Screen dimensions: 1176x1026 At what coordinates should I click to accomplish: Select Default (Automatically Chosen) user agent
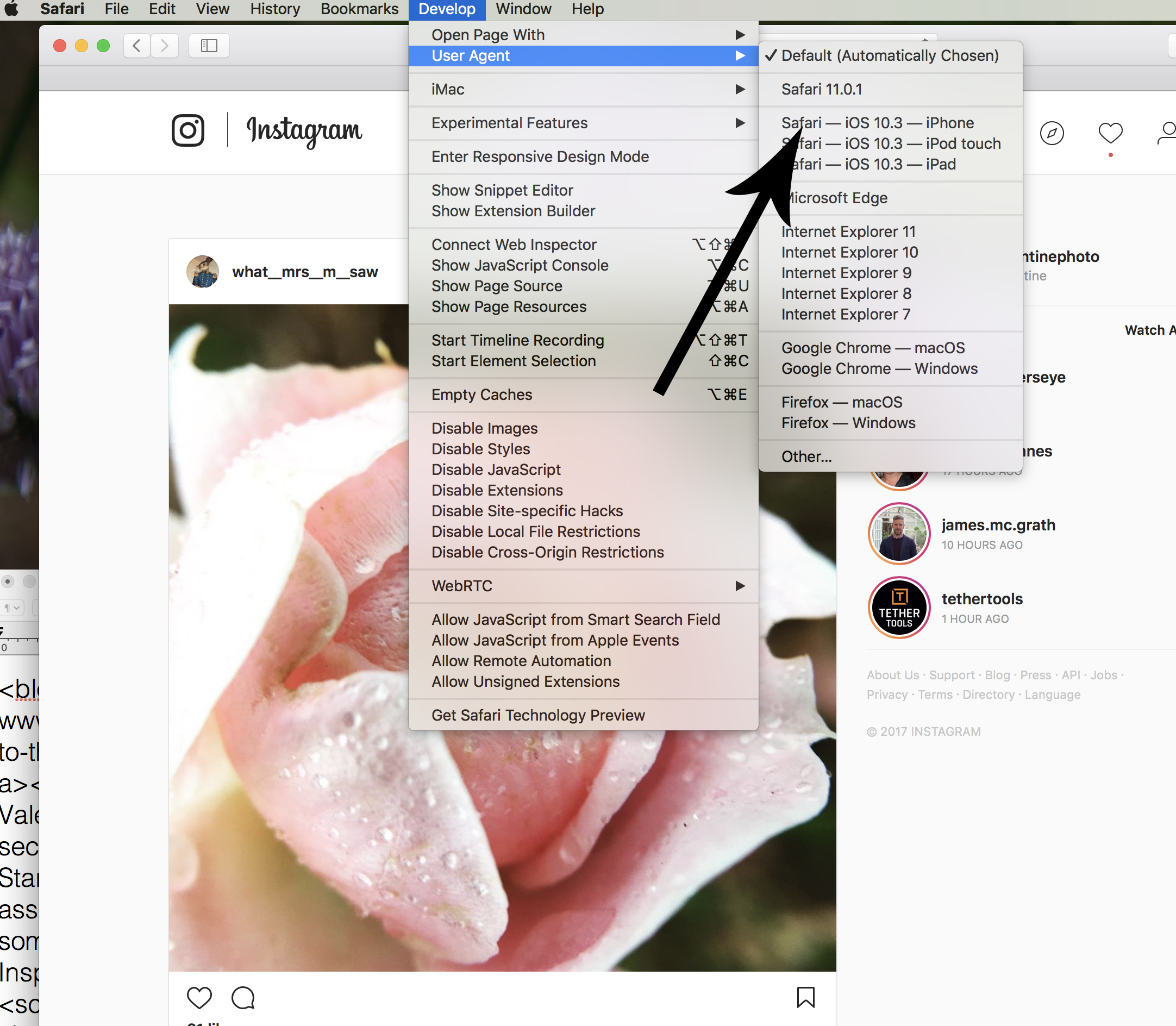click(890, 55)
